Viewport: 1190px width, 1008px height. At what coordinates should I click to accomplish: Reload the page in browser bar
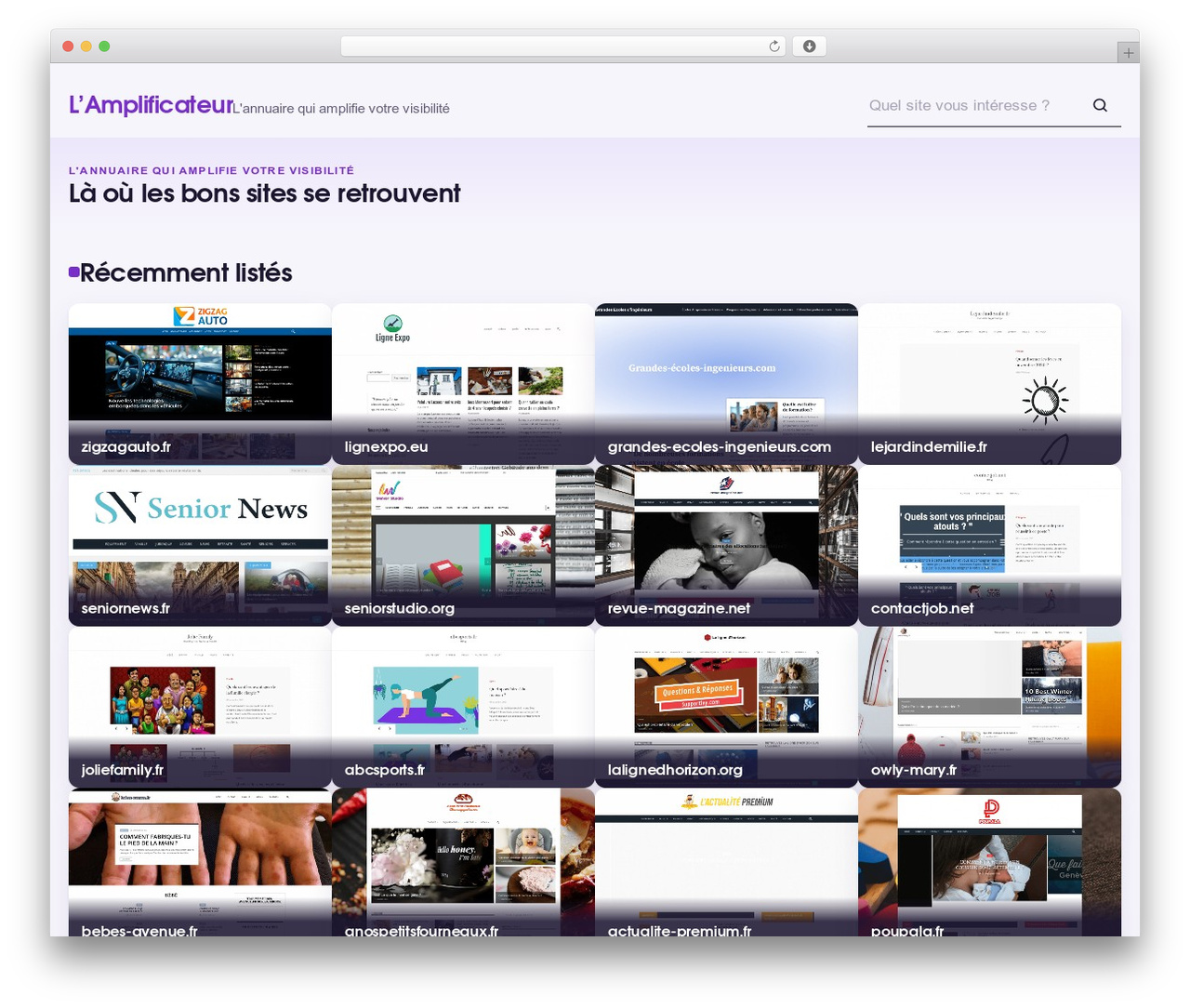[774, 46]
